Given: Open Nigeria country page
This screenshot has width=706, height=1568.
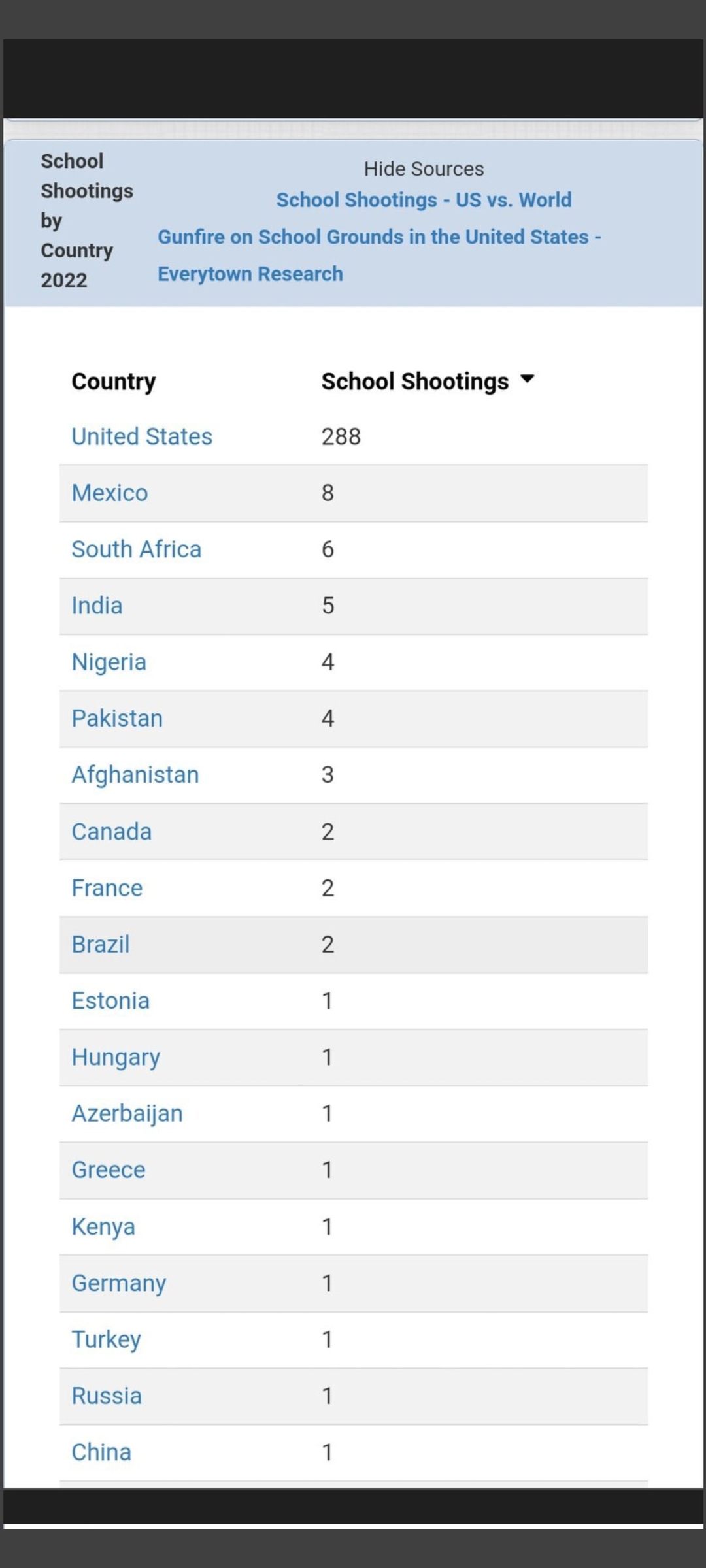Looking at the screenshot, I should pos(109,662).
